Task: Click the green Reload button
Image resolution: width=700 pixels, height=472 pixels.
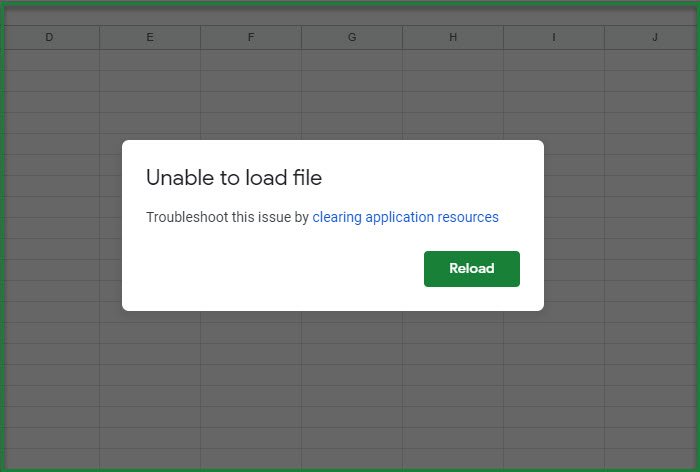Action: 471,269
